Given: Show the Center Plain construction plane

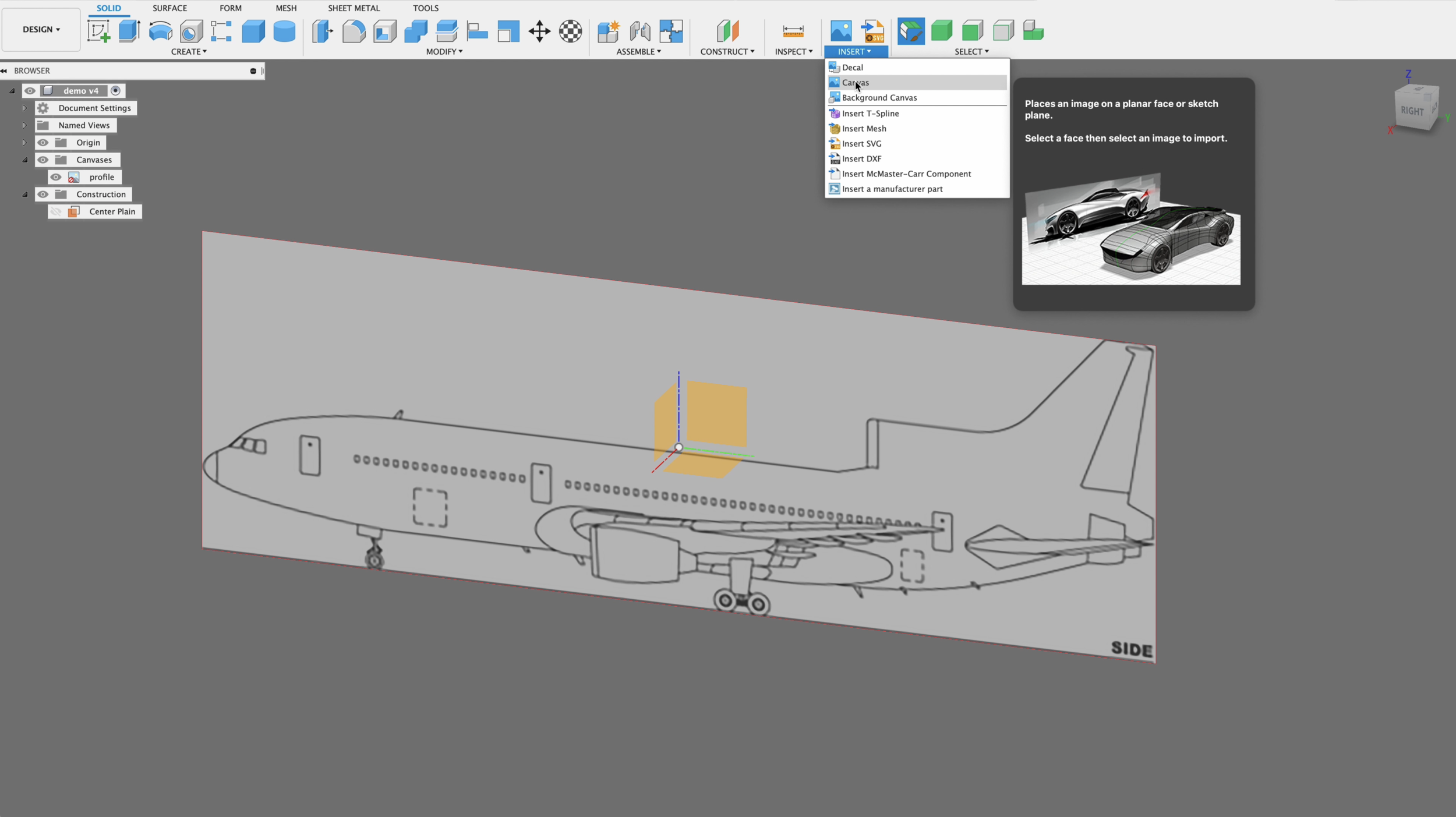Looking at the screenshot, I should pyautogui.click(x=56, y=211).
